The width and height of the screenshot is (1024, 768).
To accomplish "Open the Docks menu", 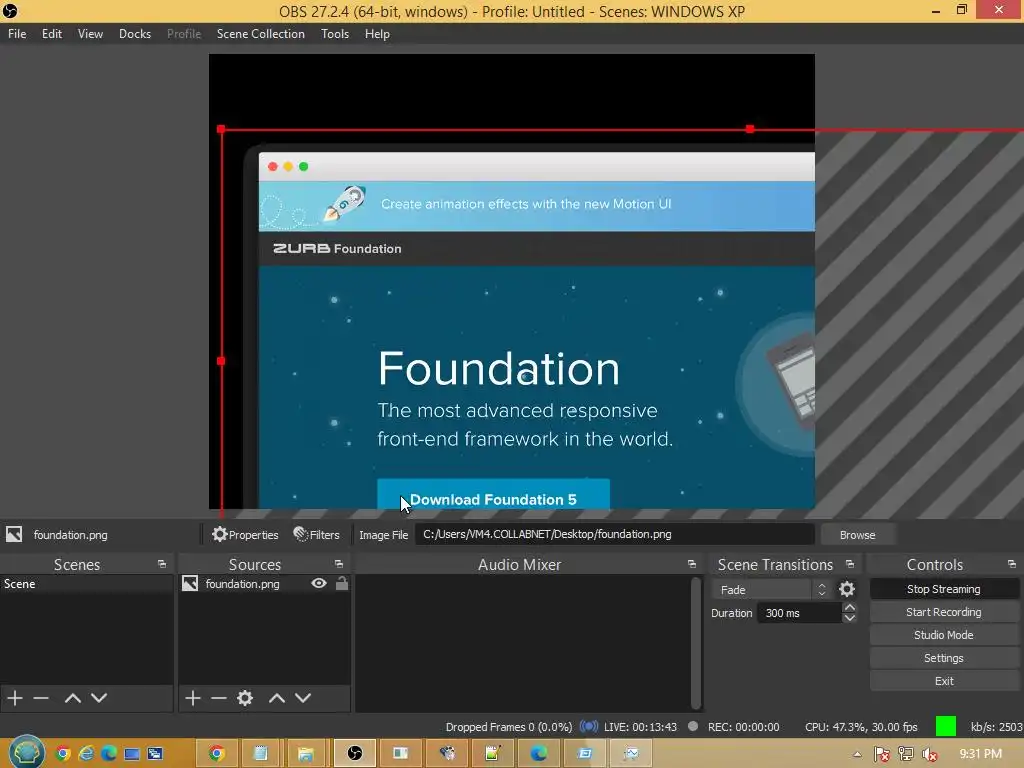I will (135, 34).
